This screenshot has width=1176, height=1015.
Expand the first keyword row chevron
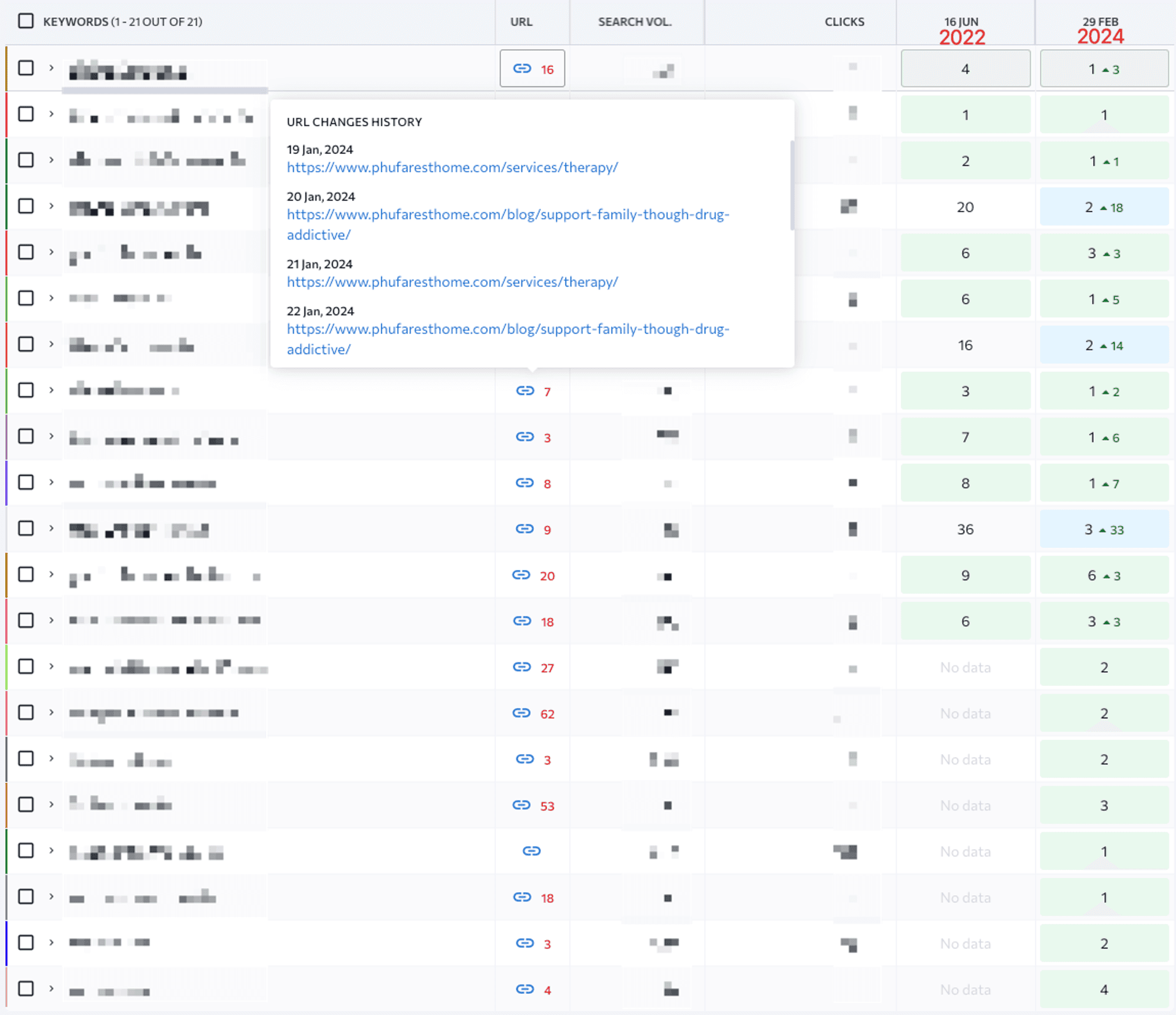[51, 68]
